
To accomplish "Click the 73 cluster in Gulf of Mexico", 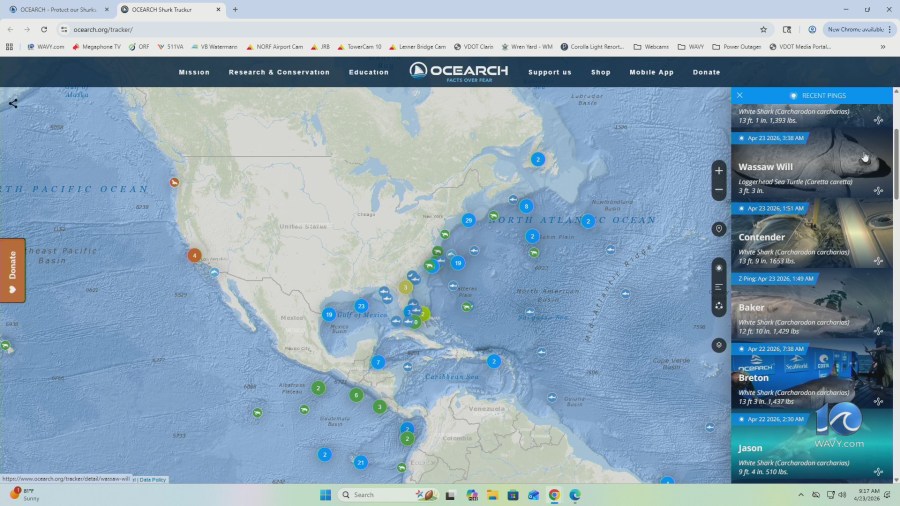I will tap(361, 306).
